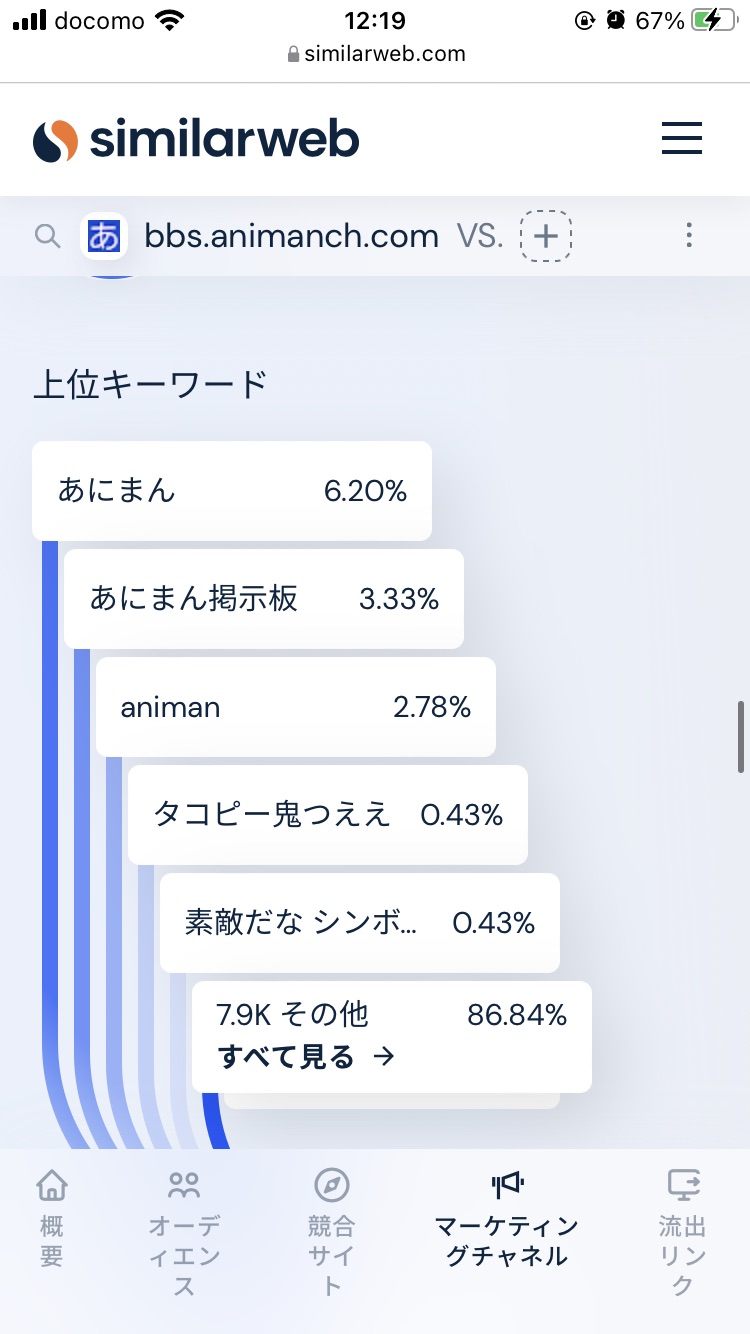Image resolution: width=750 pixels, height=1334 pixels.
Task: Add a competitor with the plus icon
Action: pos(545,236)
